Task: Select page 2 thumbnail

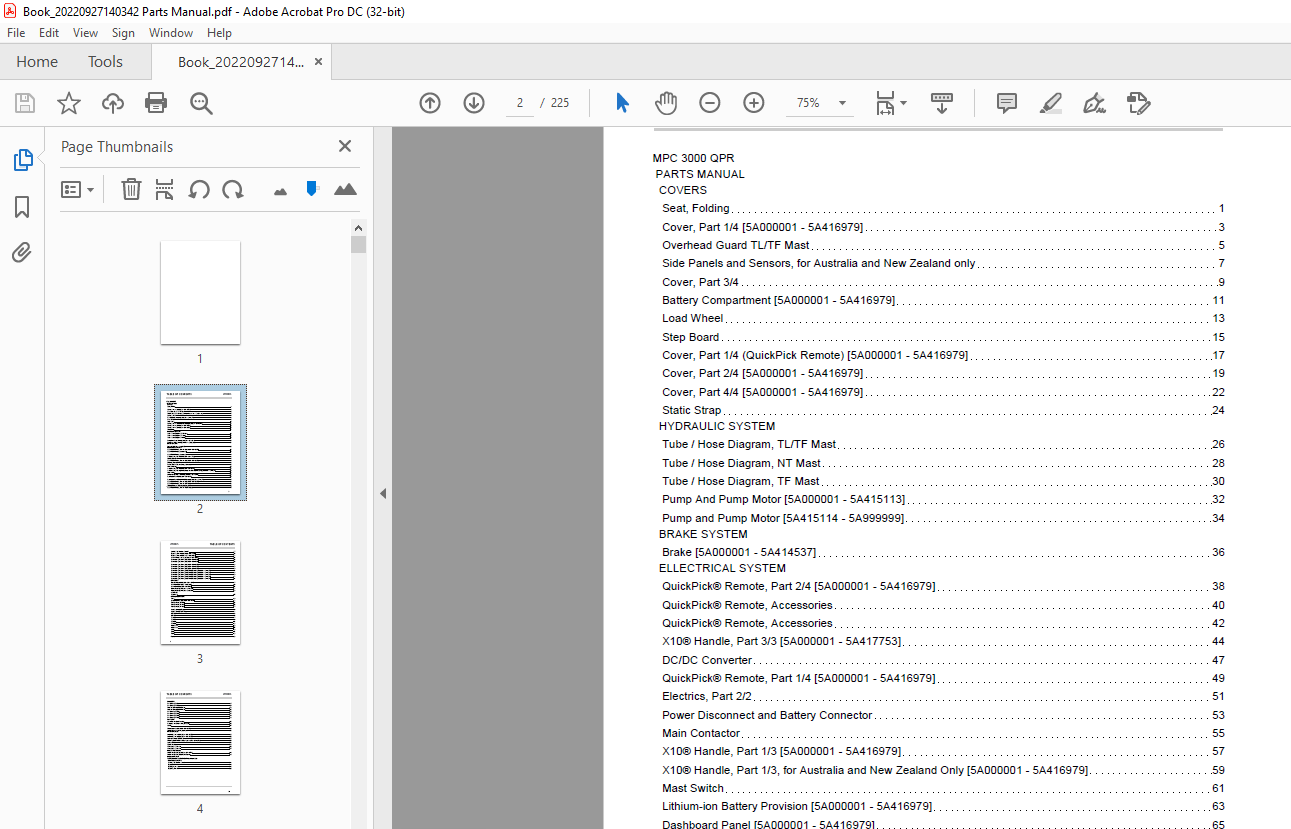Action: point(200,443)
